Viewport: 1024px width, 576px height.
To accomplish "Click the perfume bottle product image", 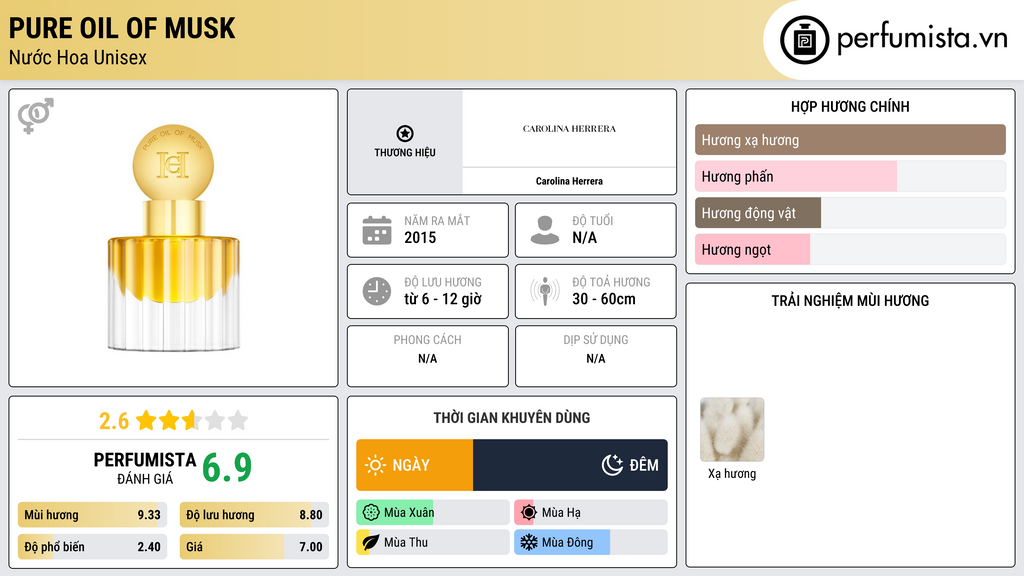I will click(x=173, y=240).
